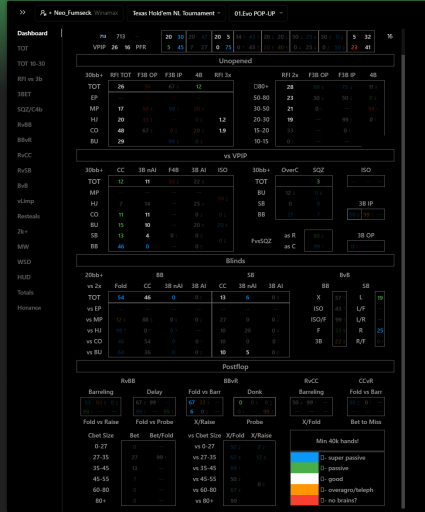Click 50-80 row RFI 2x value 23
The width and height of the screenshot is (425, 512).
290,98
